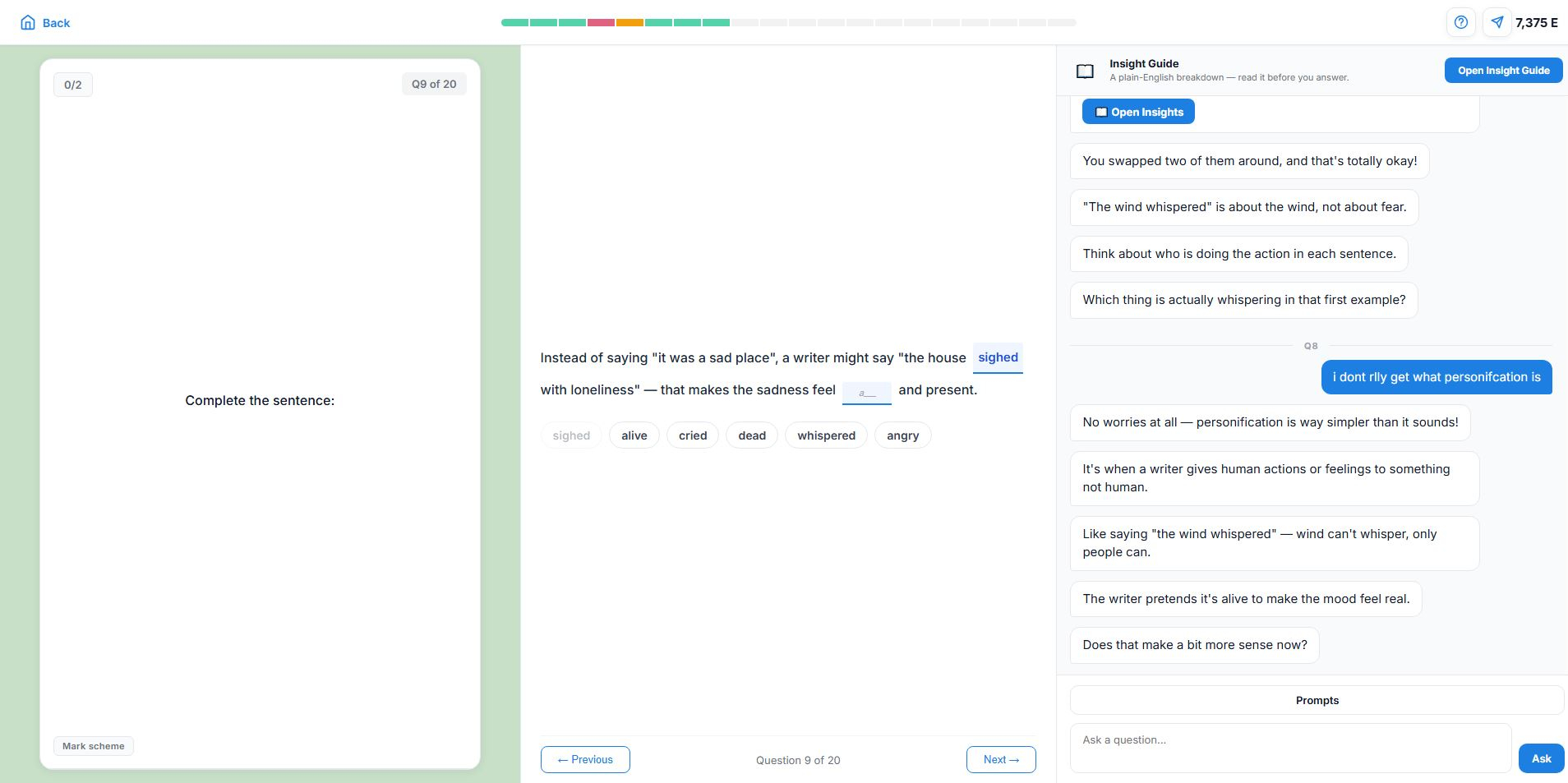Click the paper plane send icon
The width and height of the screenshot is (1568, 783).
[x=1497, y=22]
